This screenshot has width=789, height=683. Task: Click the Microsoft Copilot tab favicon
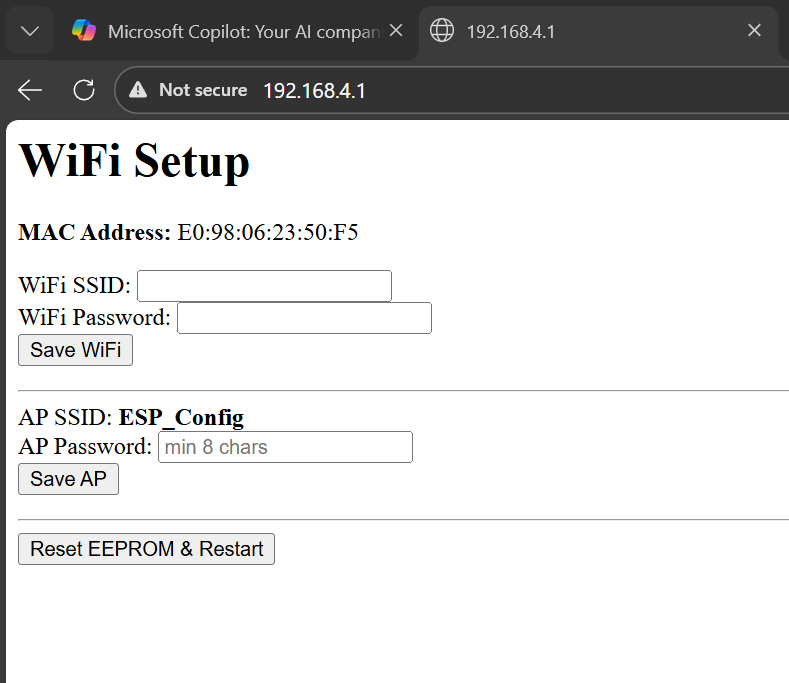[84, 31]
